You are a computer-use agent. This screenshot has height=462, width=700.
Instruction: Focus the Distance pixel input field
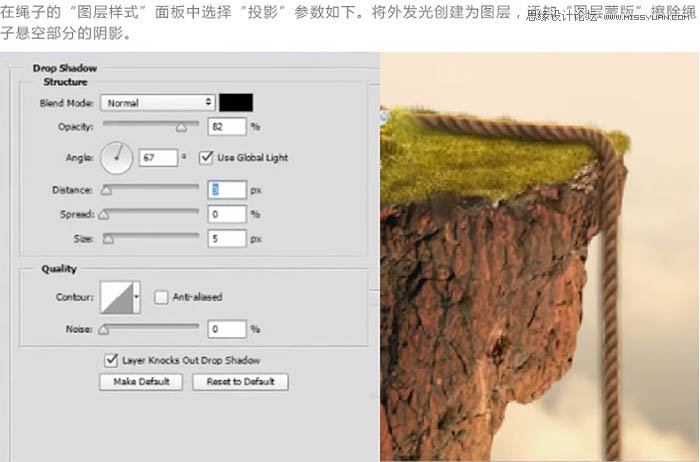227,189
